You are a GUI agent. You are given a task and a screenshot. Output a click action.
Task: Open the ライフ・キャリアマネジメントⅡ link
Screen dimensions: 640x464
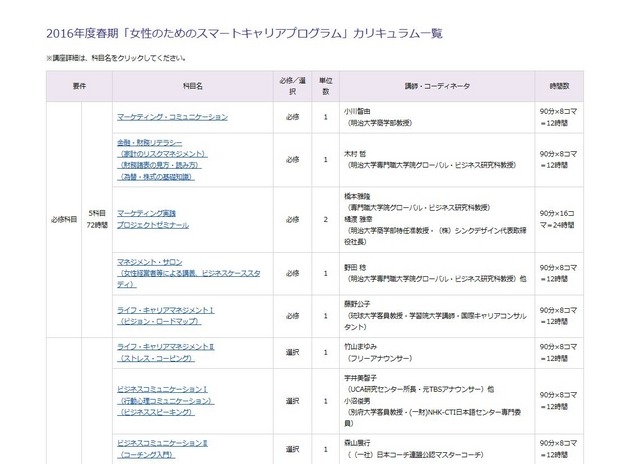click(165, 352)
